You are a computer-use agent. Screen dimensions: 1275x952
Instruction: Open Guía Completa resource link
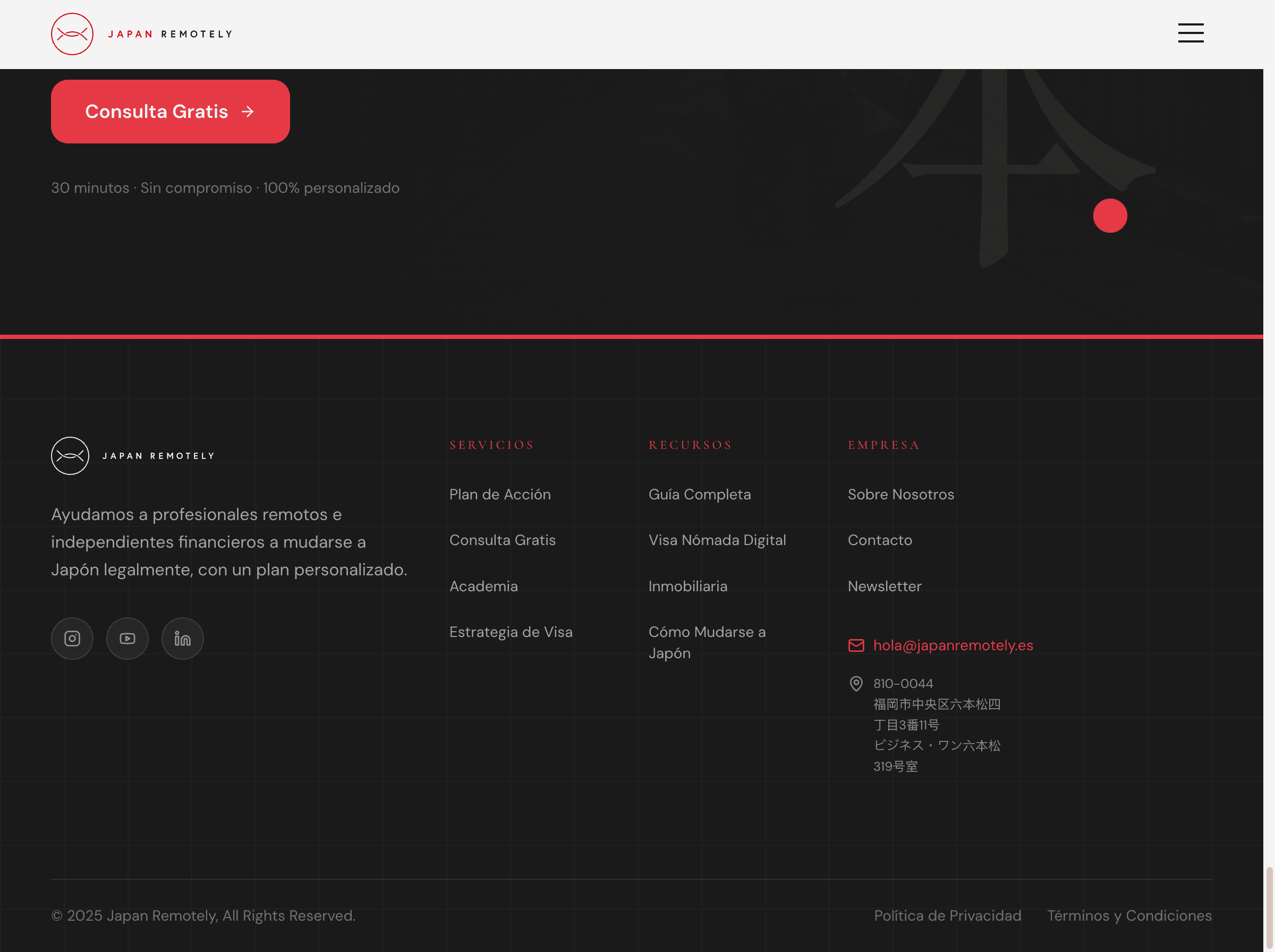point(700,495)
